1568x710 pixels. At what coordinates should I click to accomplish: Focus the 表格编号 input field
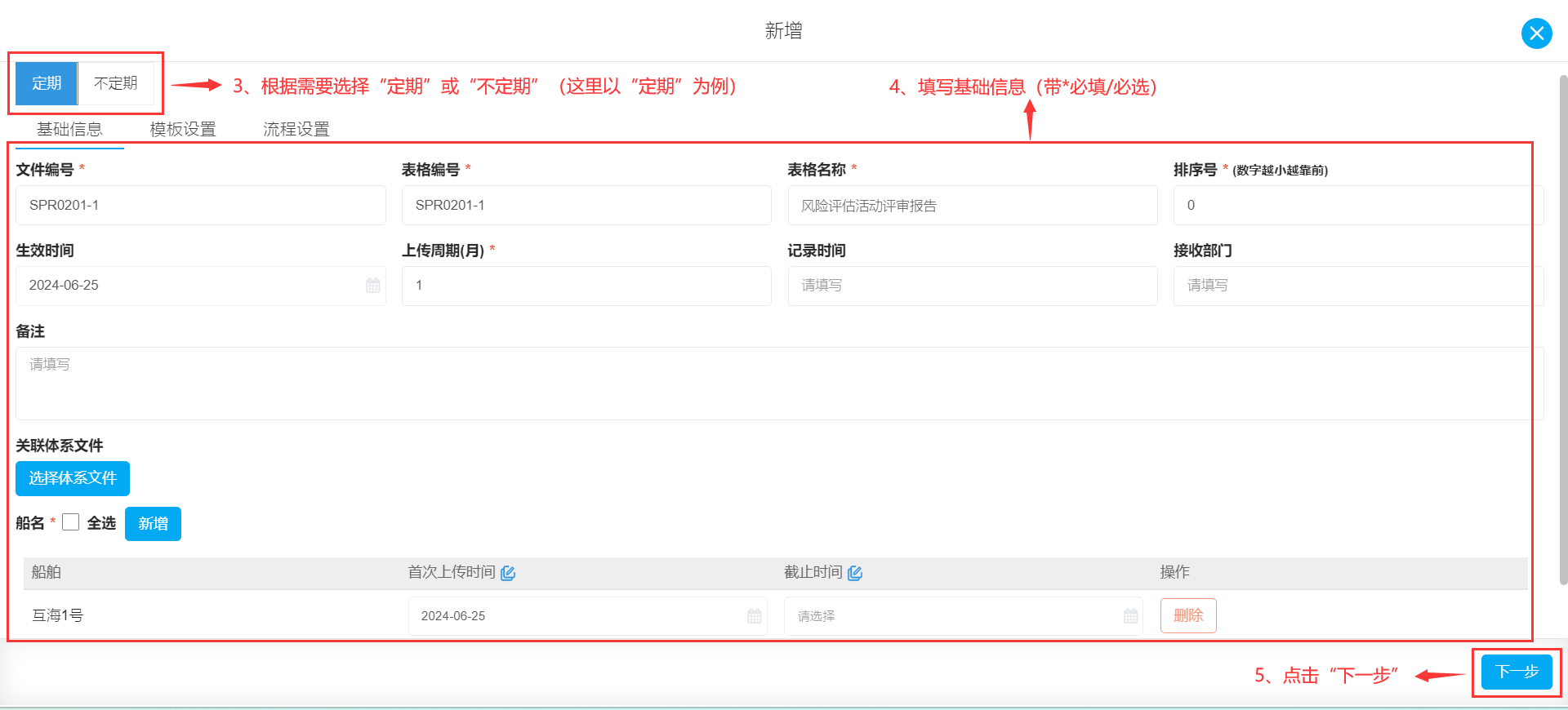click(x=586, y=205)
